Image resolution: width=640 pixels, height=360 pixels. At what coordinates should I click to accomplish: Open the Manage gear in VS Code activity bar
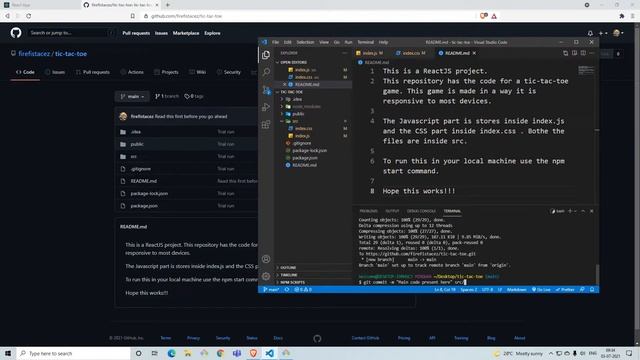(x=266, y=276)
